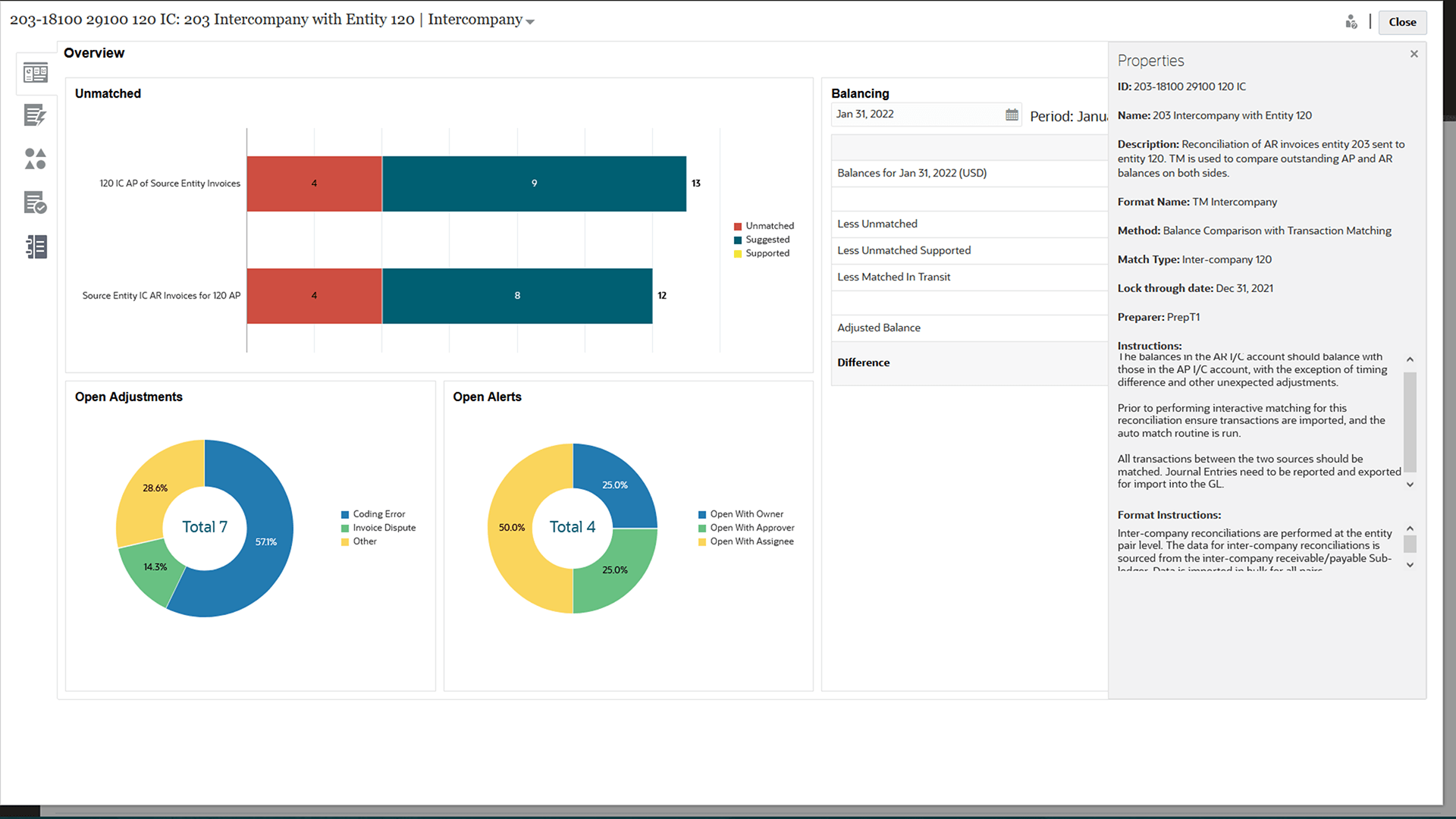This screenshot has width=1456, height=819.
Task: Click the Open With Assignee yellow swatch
Action: point(702,542)
